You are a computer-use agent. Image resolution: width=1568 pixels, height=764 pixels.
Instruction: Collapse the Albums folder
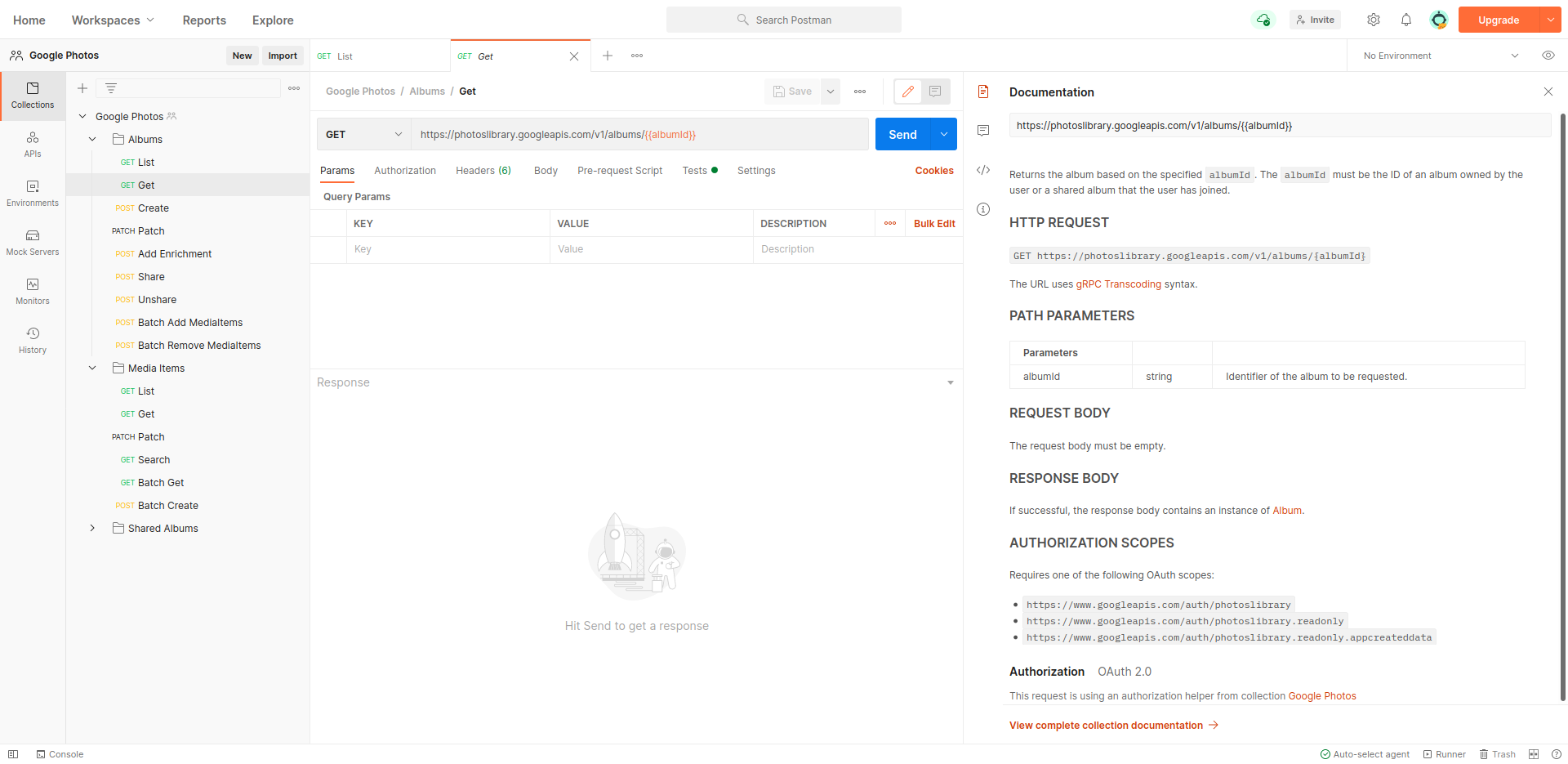point(92,139)
